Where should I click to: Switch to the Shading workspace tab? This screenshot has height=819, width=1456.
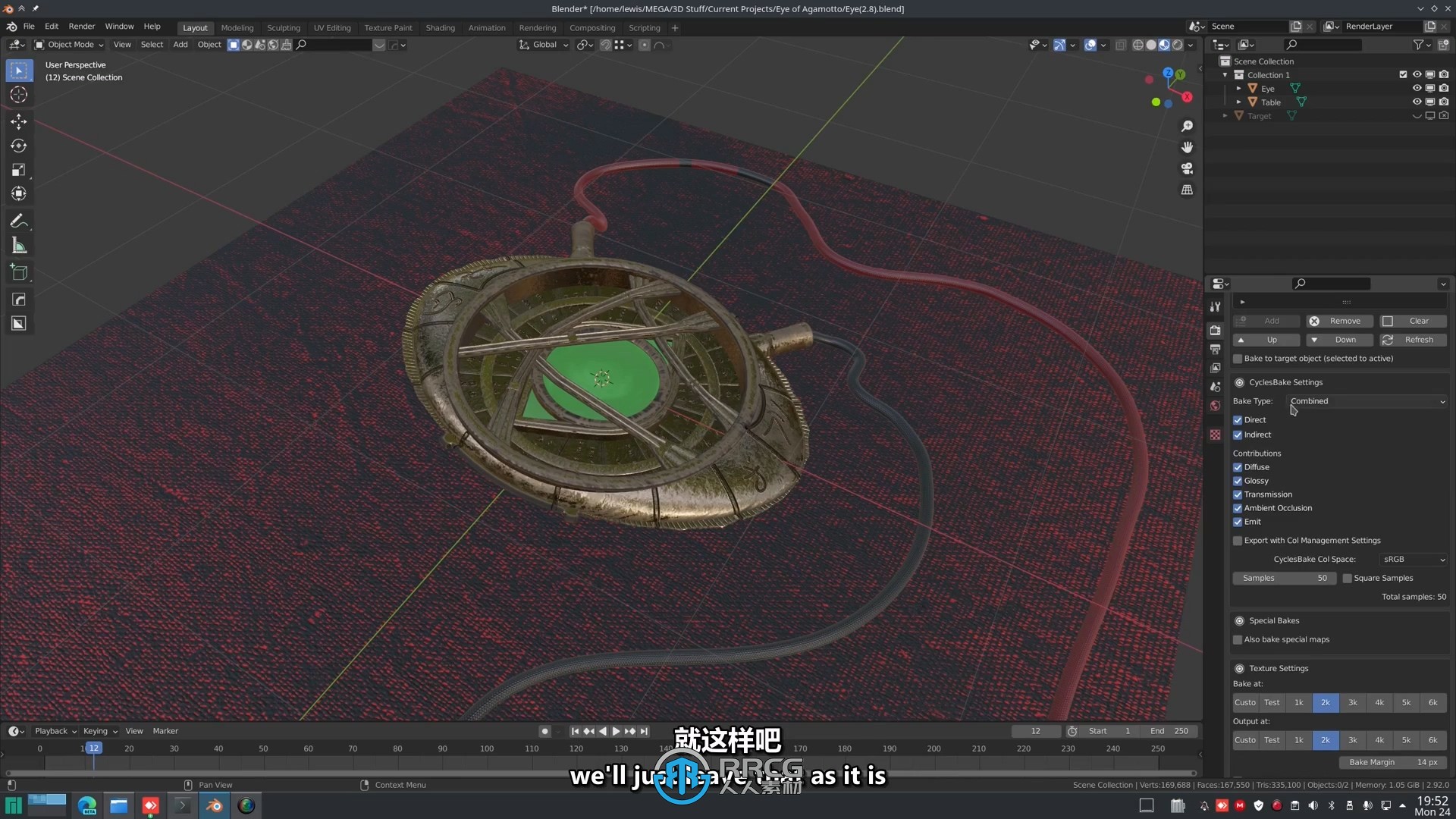pos(440,28)
